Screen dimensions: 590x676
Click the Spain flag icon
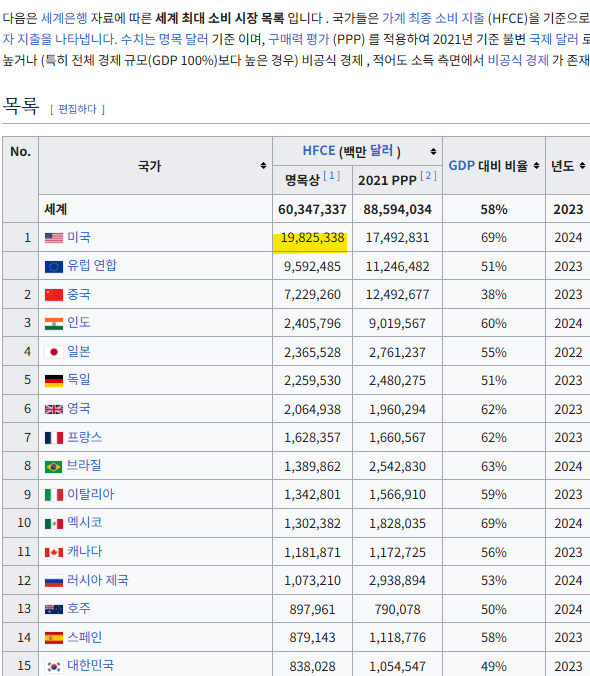click(54, 638)
